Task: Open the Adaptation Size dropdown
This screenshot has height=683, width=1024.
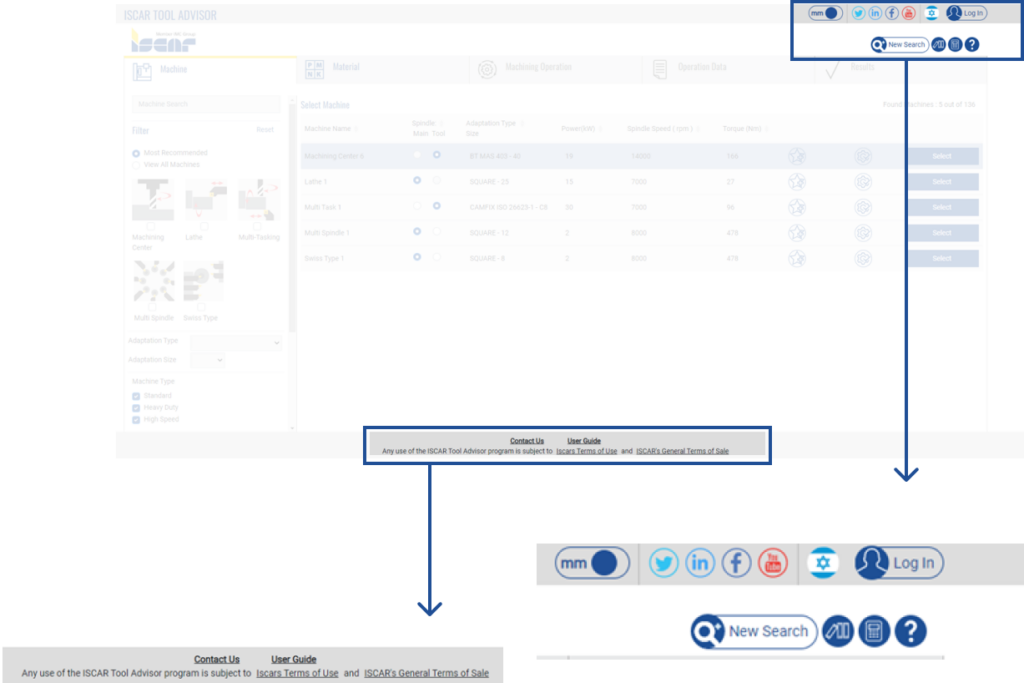Action: 208,360
